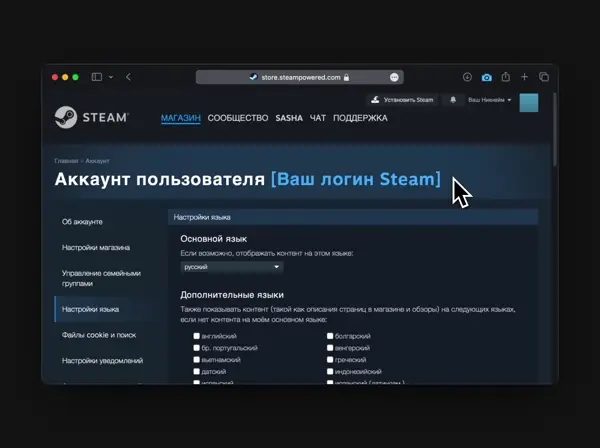
Task: Click the Аккаунт breadcrumb link
Action: click(97, 161)
